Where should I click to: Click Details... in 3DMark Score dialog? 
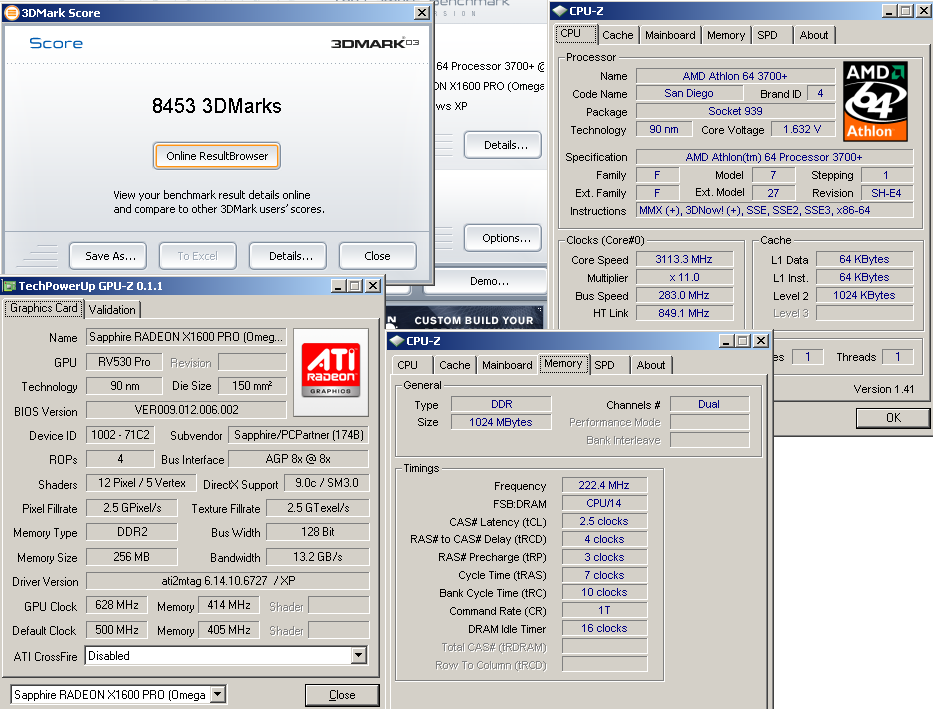pyautogui.click(x=288, y=256)
